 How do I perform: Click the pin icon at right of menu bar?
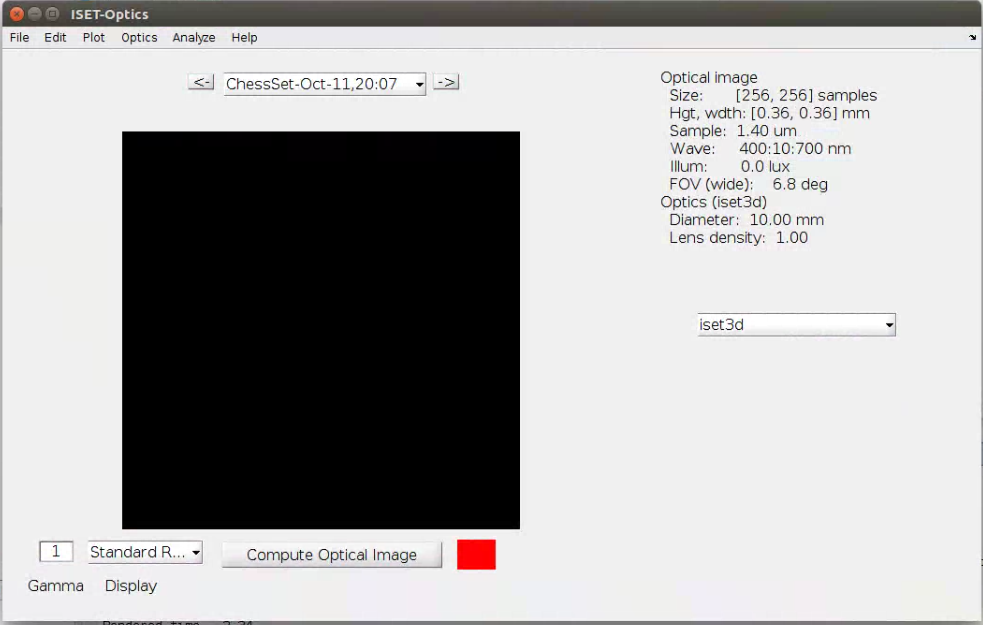pos(971,37)
